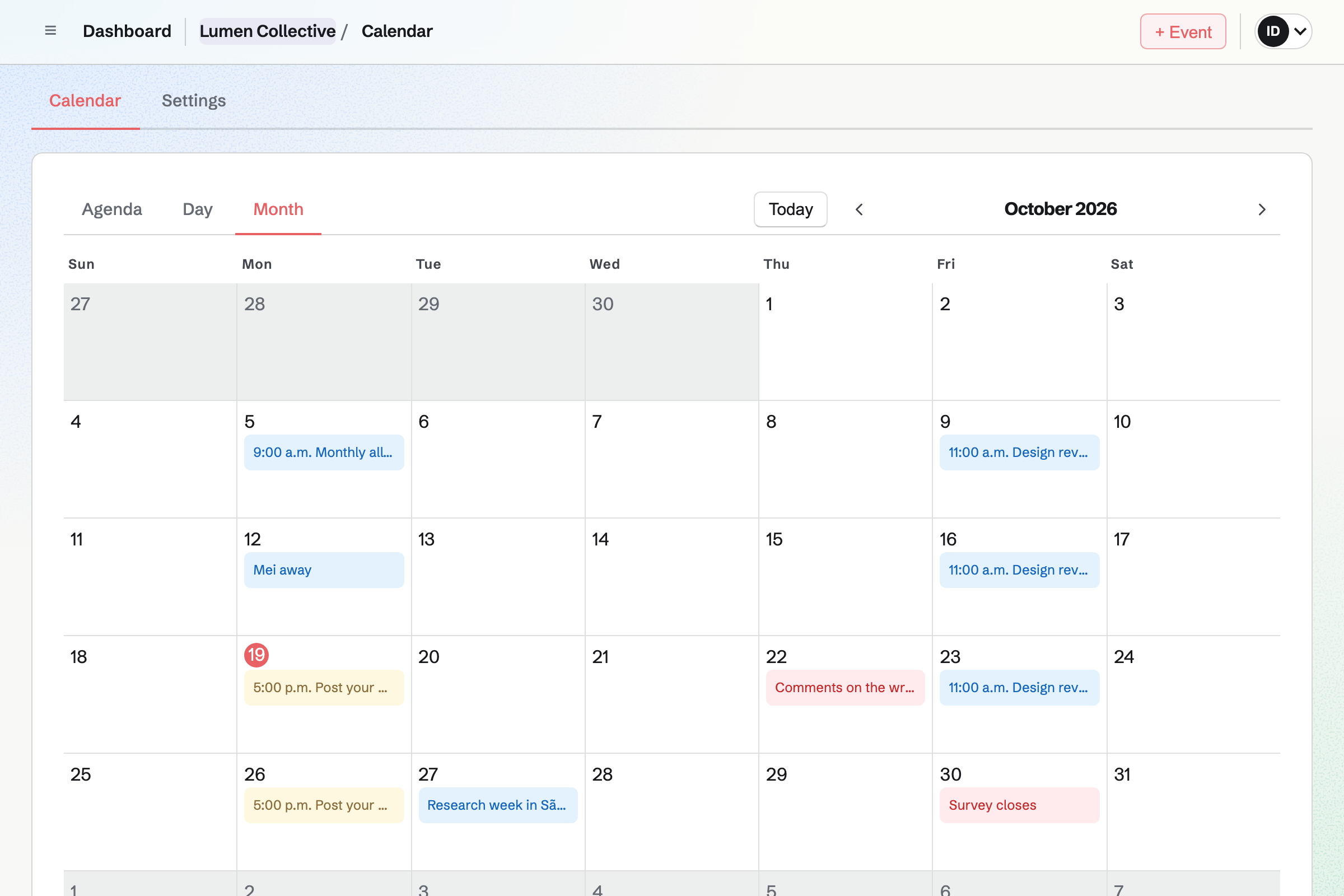Select the Month view tab
1344x896 pixels.
point(278,209)
